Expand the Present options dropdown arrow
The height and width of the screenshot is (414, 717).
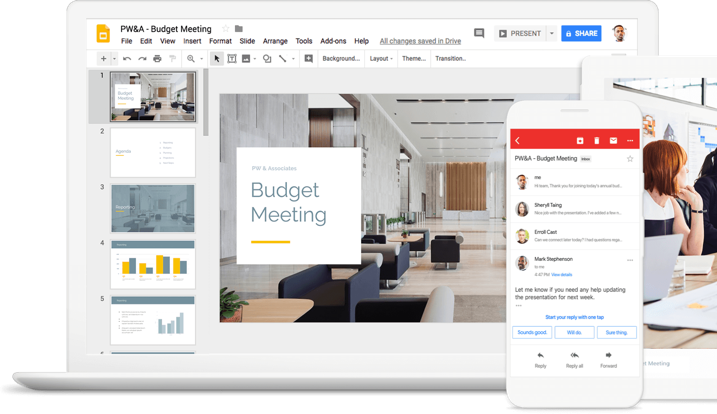(x=551, y=33)
